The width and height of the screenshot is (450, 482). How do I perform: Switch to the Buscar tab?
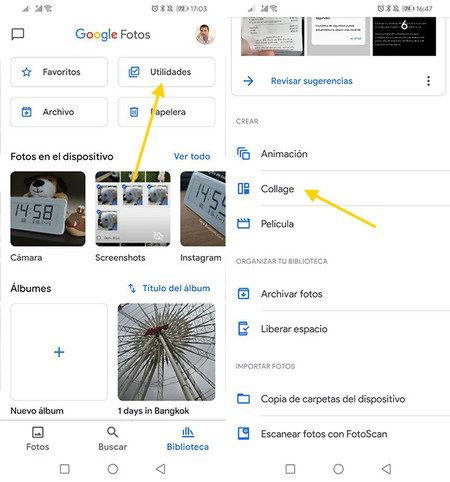point(113,439)
